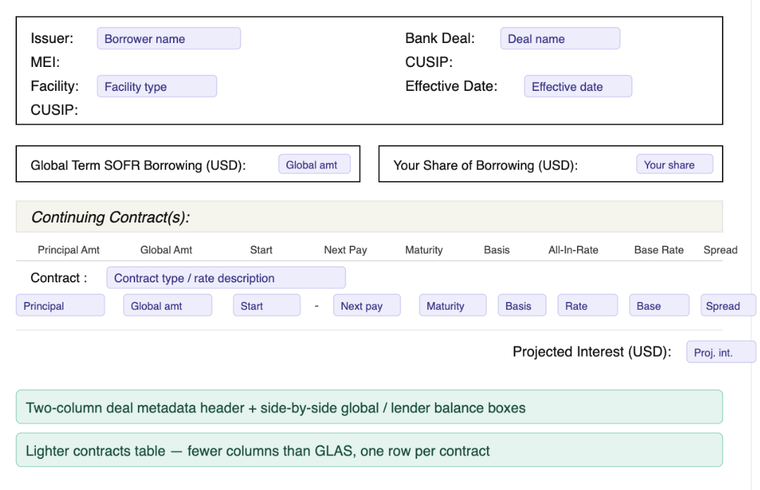
Task: Click the Base field under Base Rate
Action: tap(658, 306)
